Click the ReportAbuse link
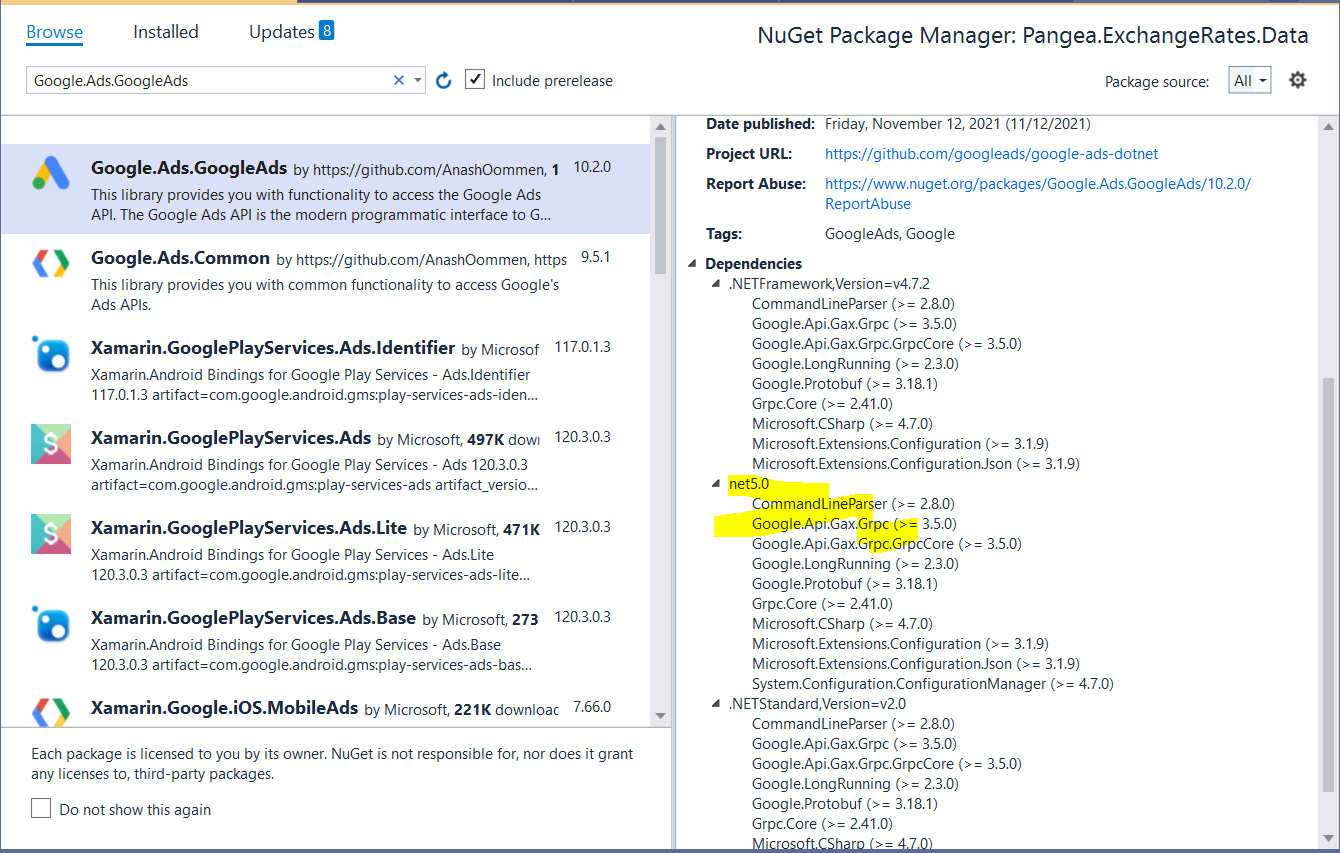The image size is (1340, 853). tap(867, 203)
